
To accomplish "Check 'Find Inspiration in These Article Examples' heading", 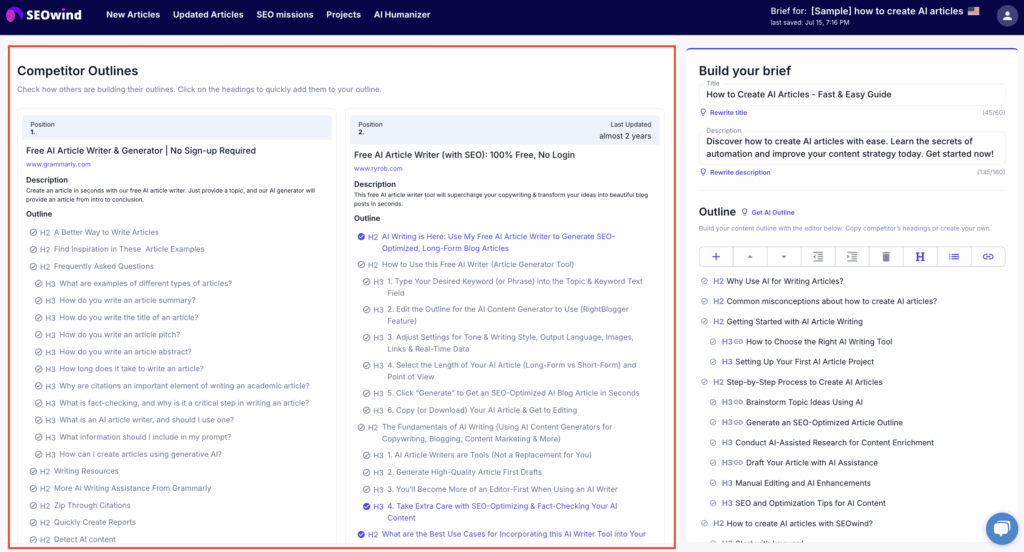I will [33, 250].
